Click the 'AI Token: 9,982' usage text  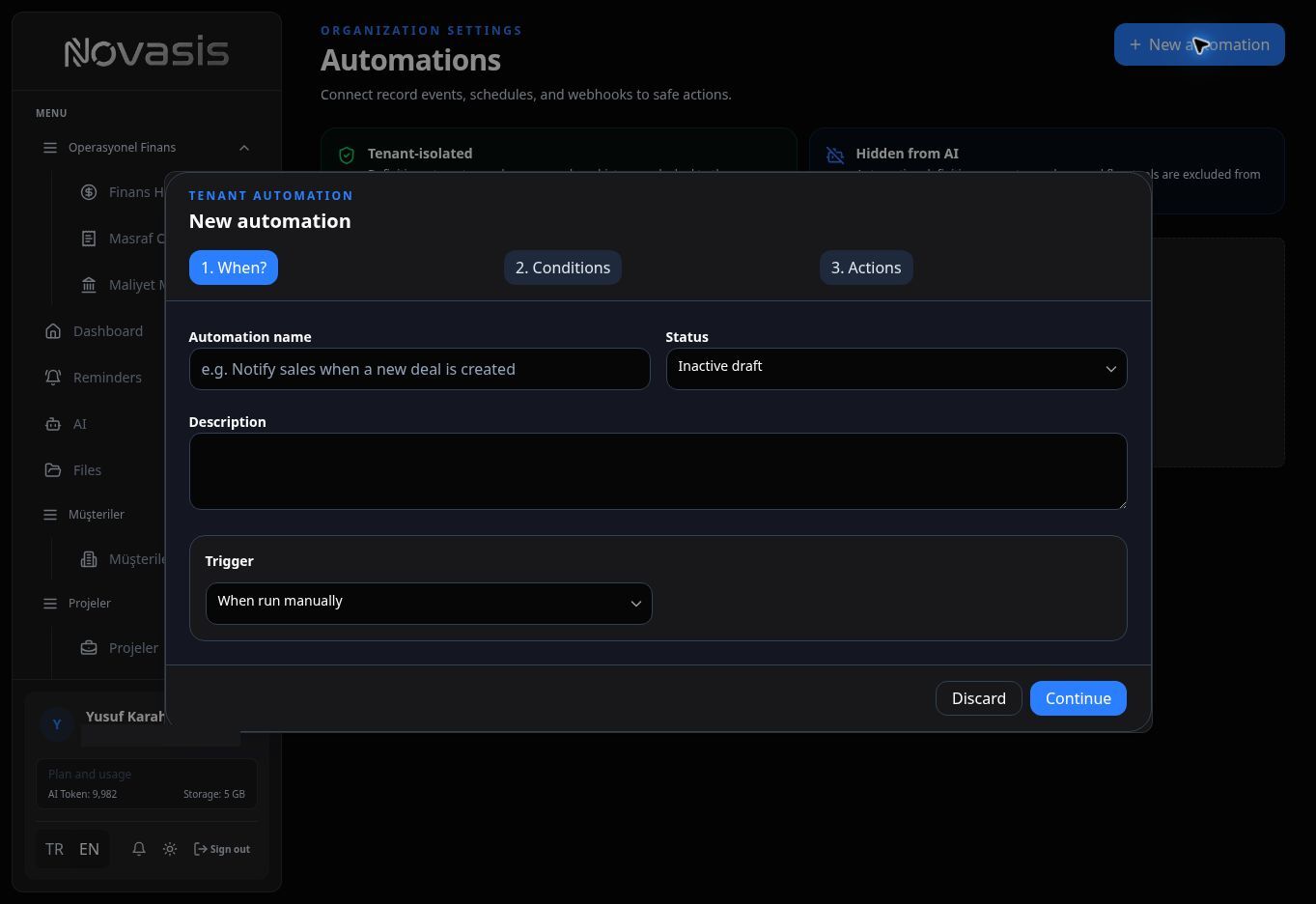coord(83,794)
